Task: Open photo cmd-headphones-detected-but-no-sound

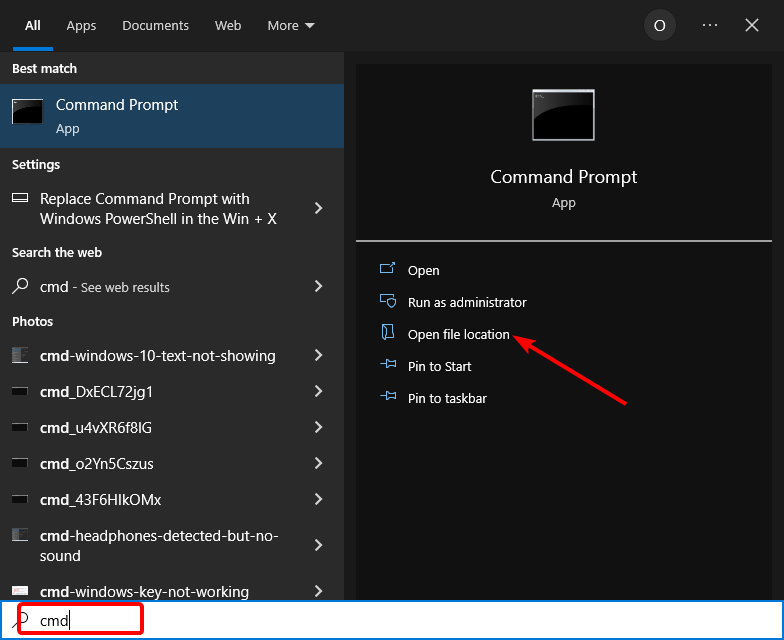Action: click(x=172, y=546)
